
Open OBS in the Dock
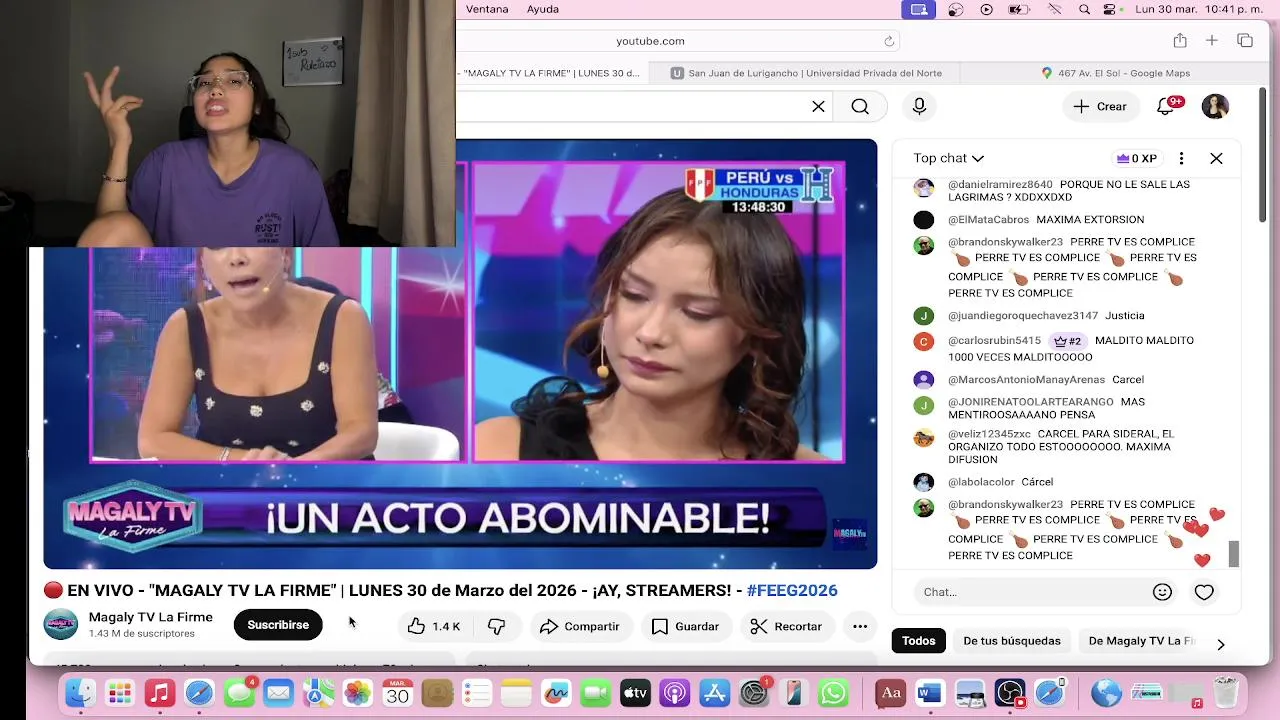(x=1010, y=693)
